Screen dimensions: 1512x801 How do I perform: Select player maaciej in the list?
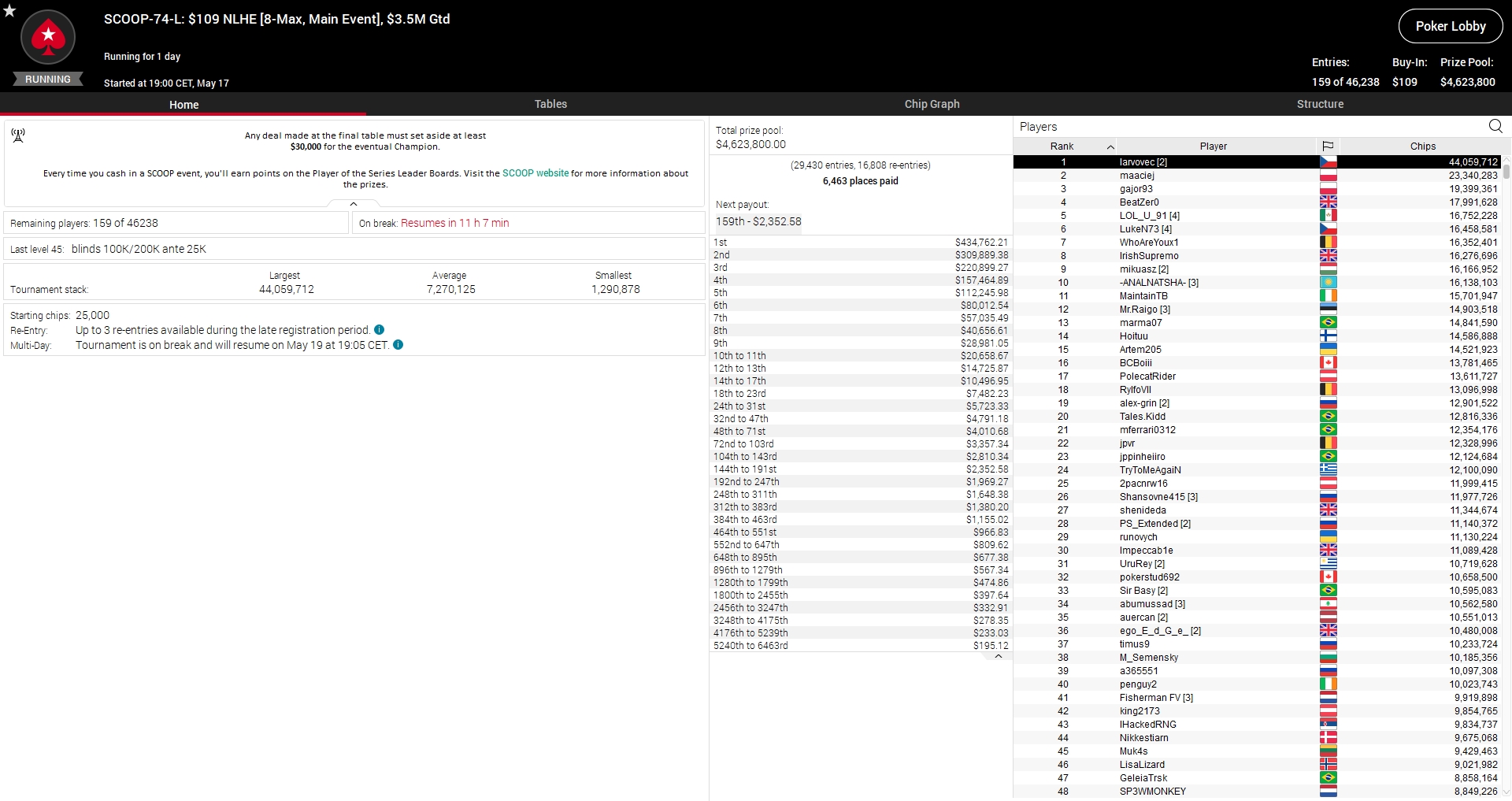point(1258,176)
